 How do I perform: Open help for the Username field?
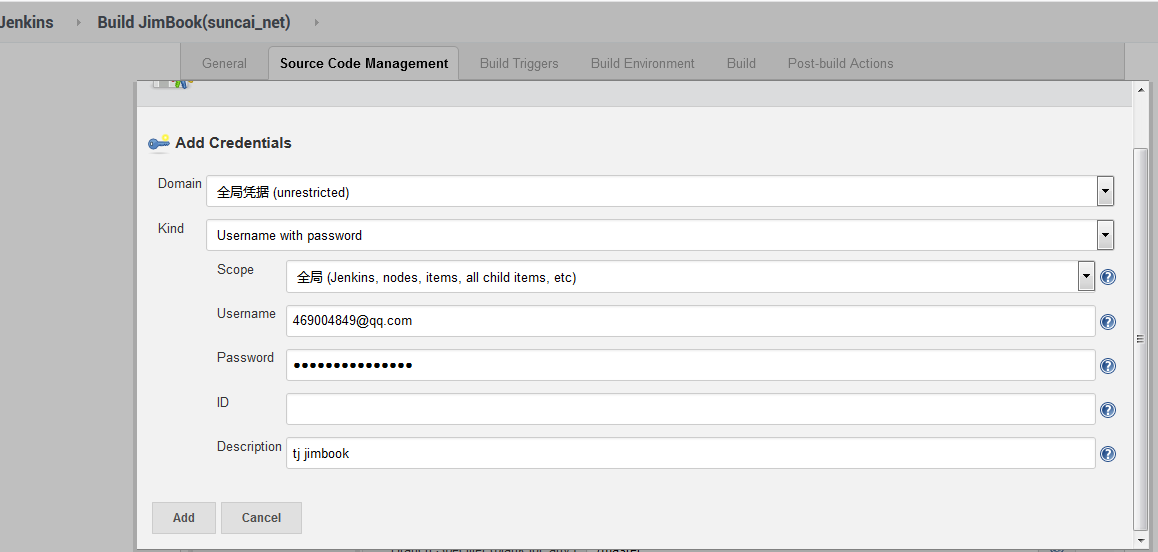[x=1107, y=321]
